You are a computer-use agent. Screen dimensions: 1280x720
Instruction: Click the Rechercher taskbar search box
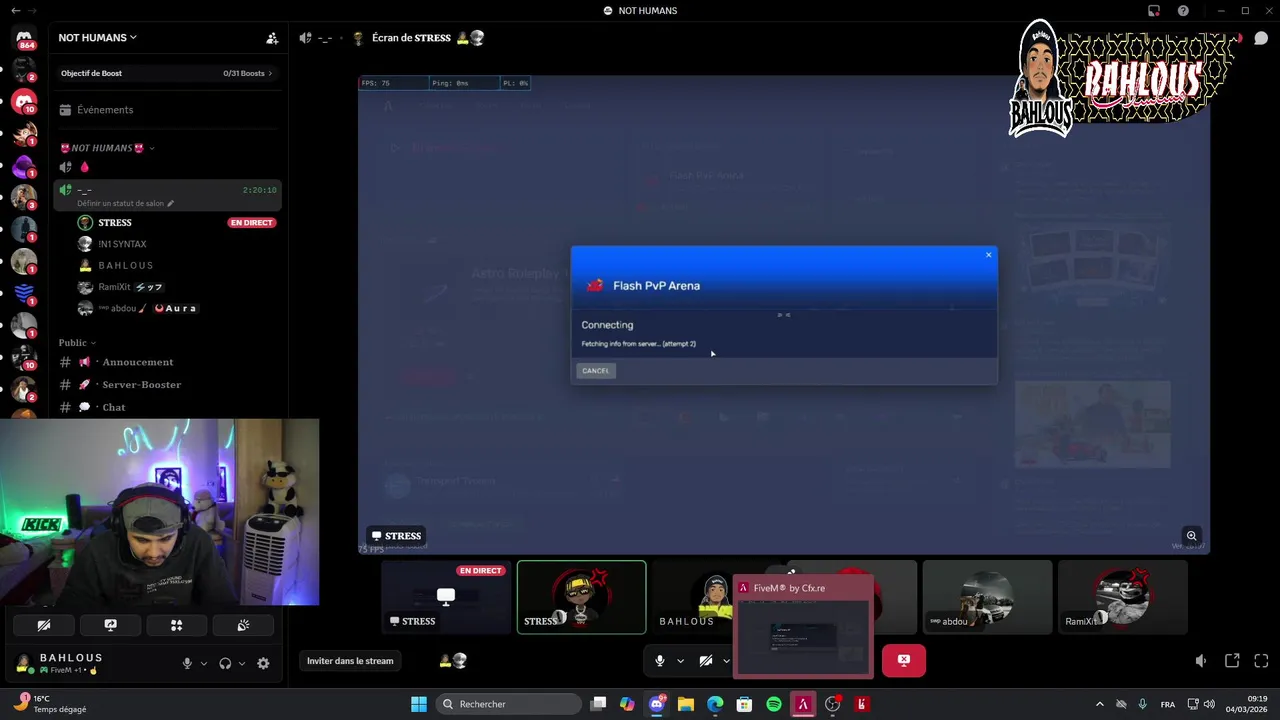tap(509, 704)
